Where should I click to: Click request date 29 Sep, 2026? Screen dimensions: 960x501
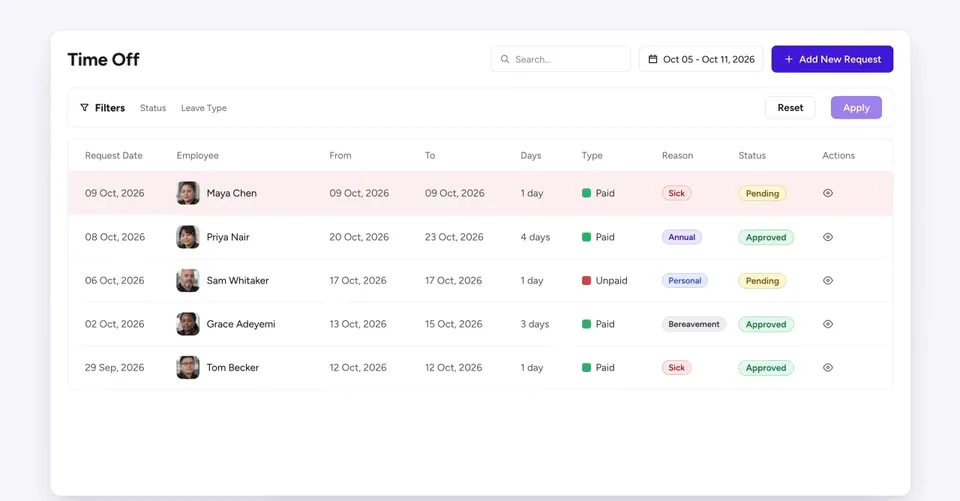pos(114,367)
